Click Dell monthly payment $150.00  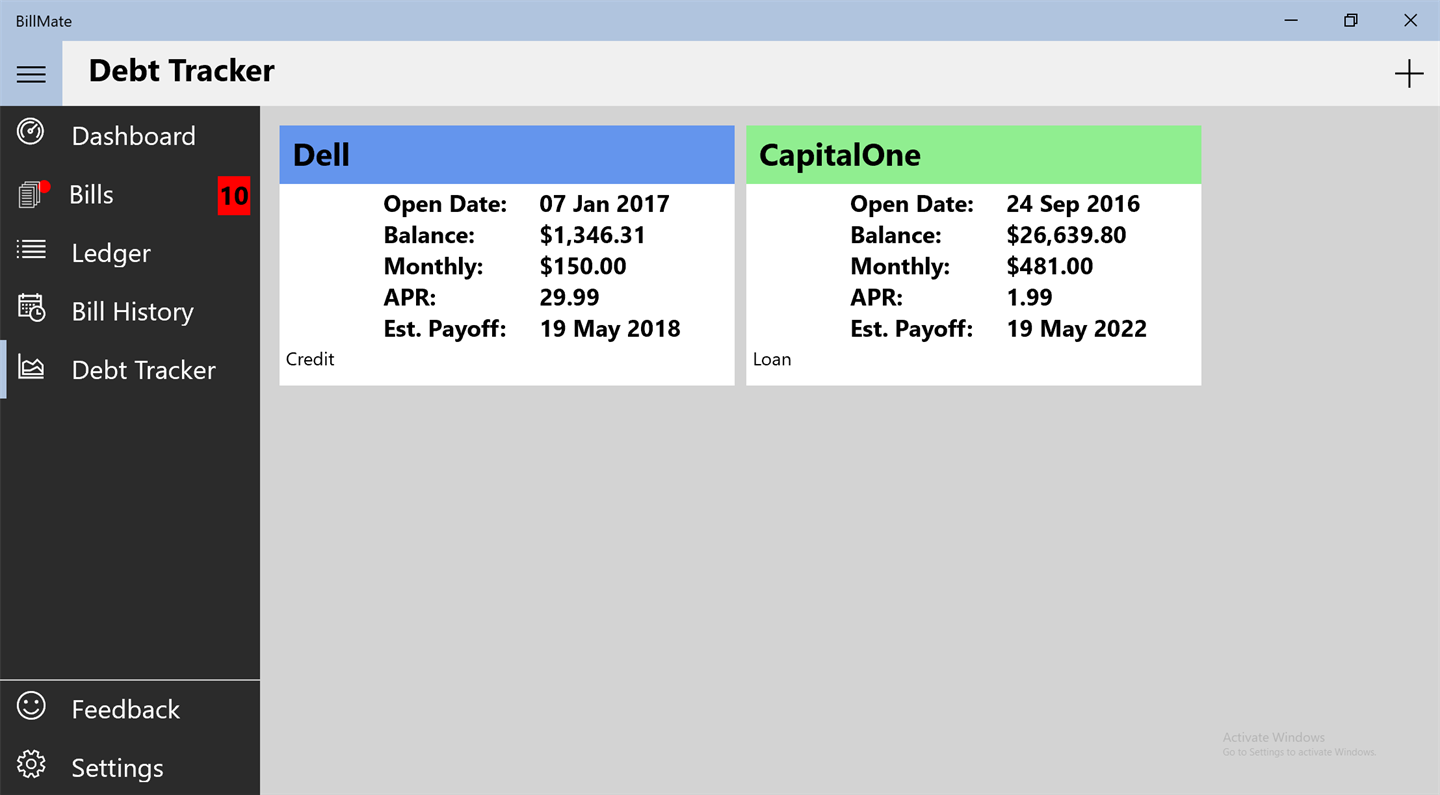(583, 266)
